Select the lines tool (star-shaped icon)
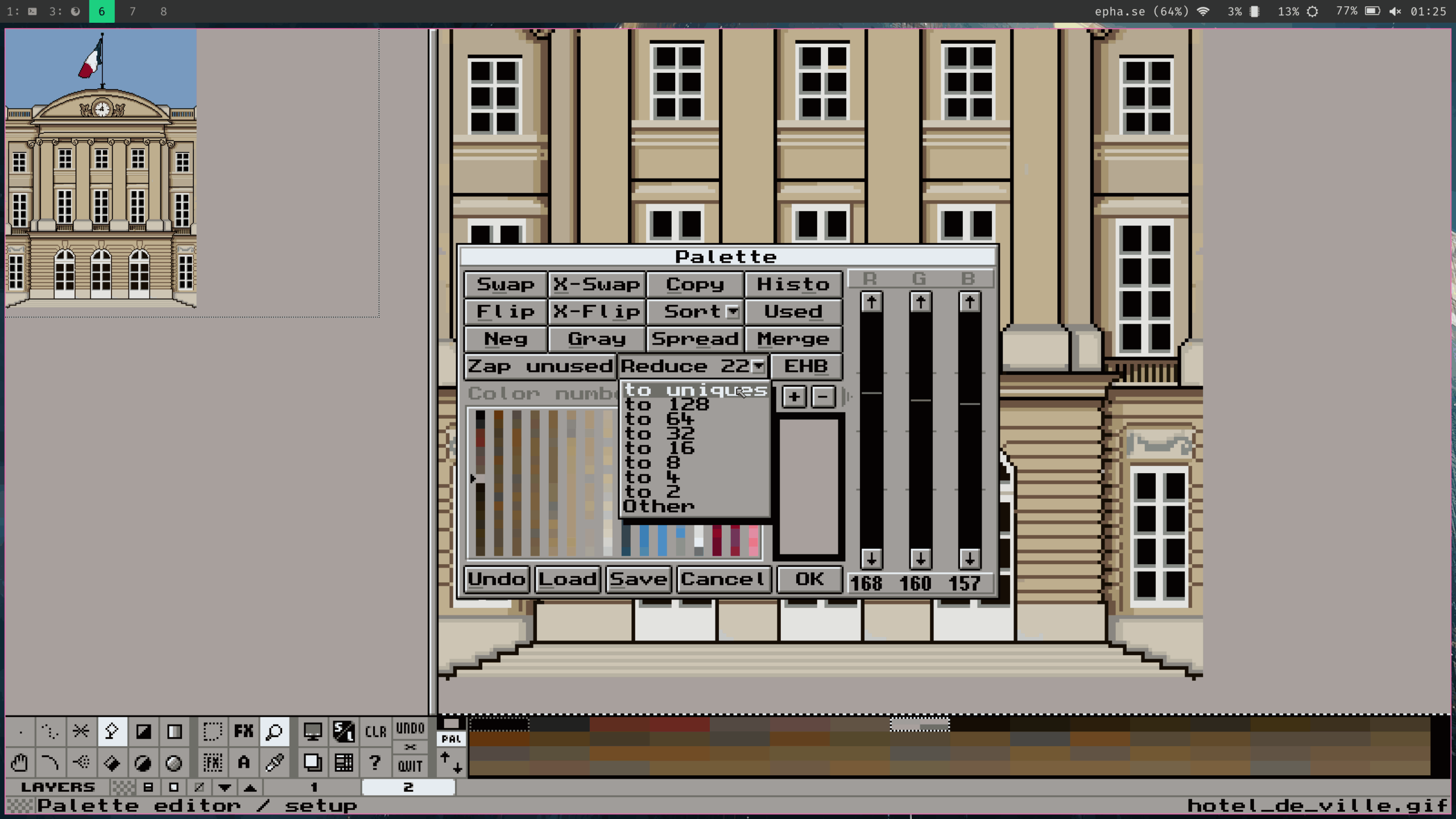This screenshot has width=1456, height=819. pos(81,731)
